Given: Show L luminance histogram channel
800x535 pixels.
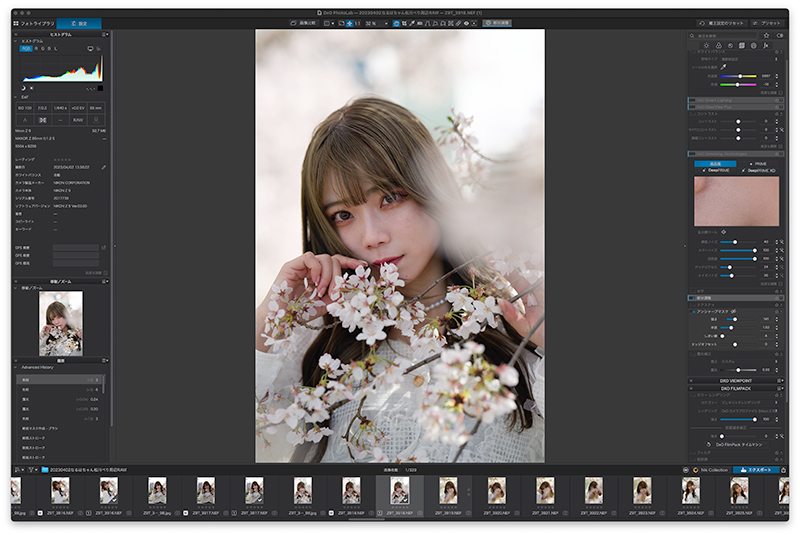Looking at the screenshot, I should point(56,48).
